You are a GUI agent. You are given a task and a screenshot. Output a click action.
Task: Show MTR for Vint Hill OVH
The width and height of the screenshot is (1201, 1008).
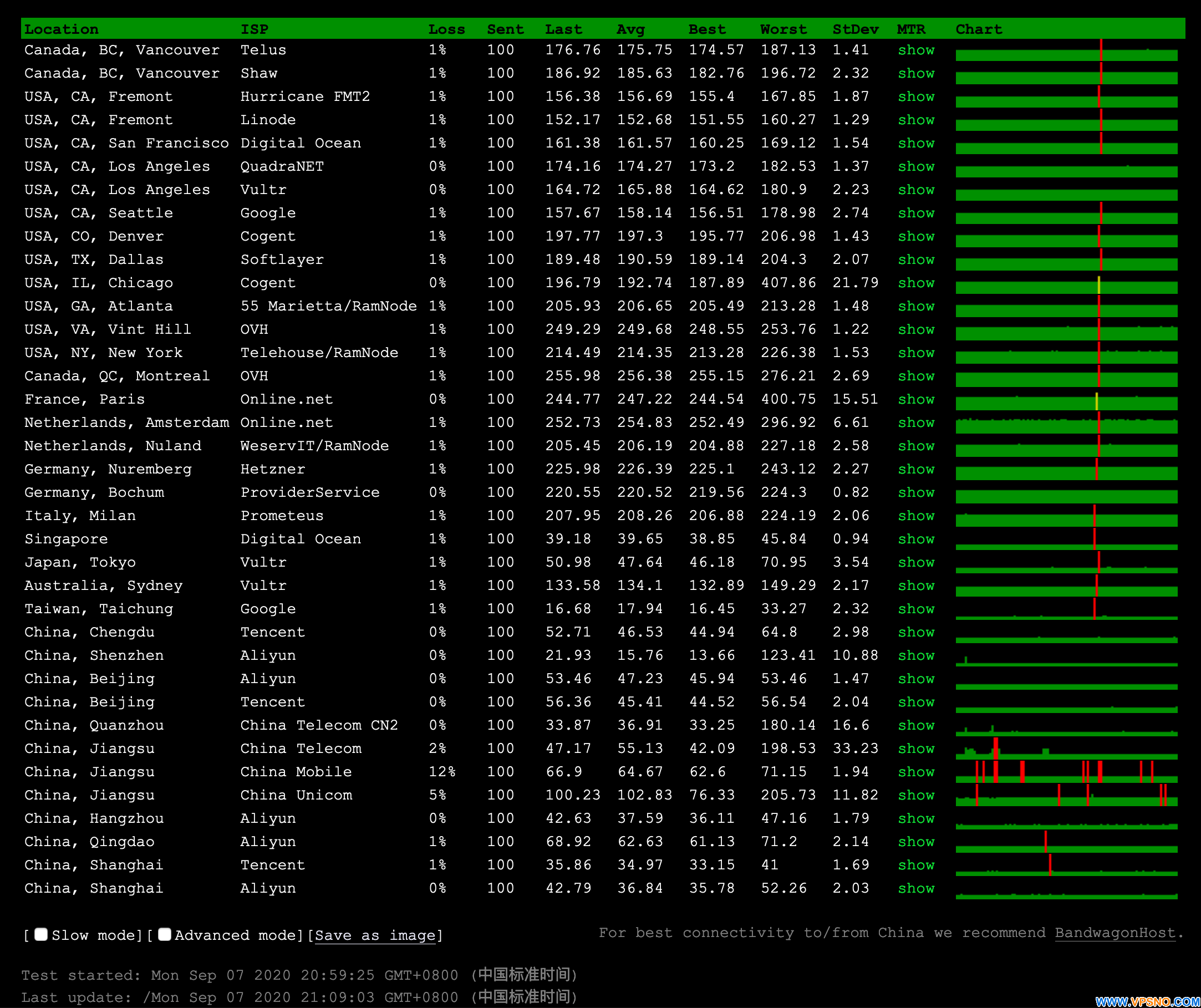[916, 330]
